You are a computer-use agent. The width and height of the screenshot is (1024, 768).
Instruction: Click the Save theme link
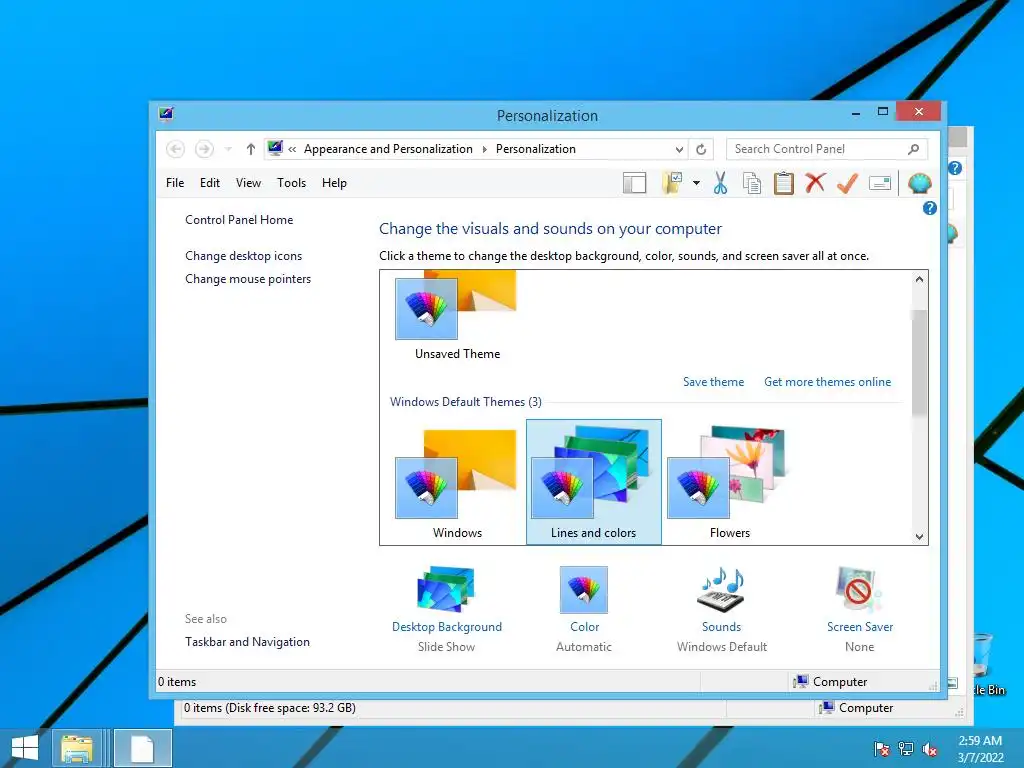(x=713, y=382)
